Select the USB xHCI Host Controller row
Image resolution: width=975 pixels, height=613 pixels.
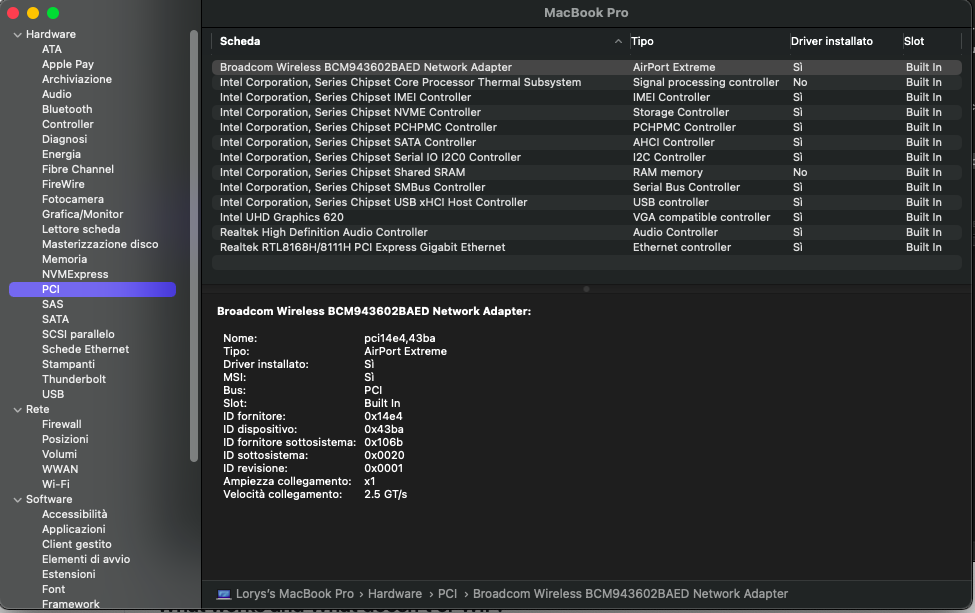tap(586, 202)
